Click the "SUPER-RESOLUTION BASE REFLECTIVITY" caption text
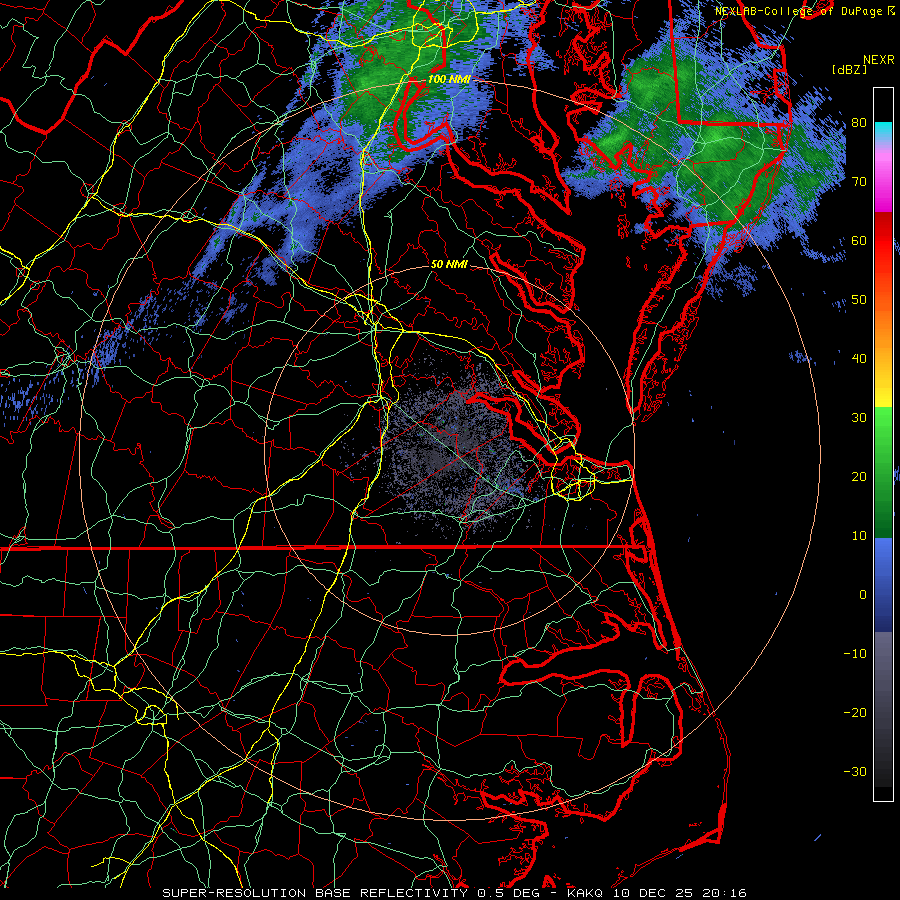 [x=315, y=893]
